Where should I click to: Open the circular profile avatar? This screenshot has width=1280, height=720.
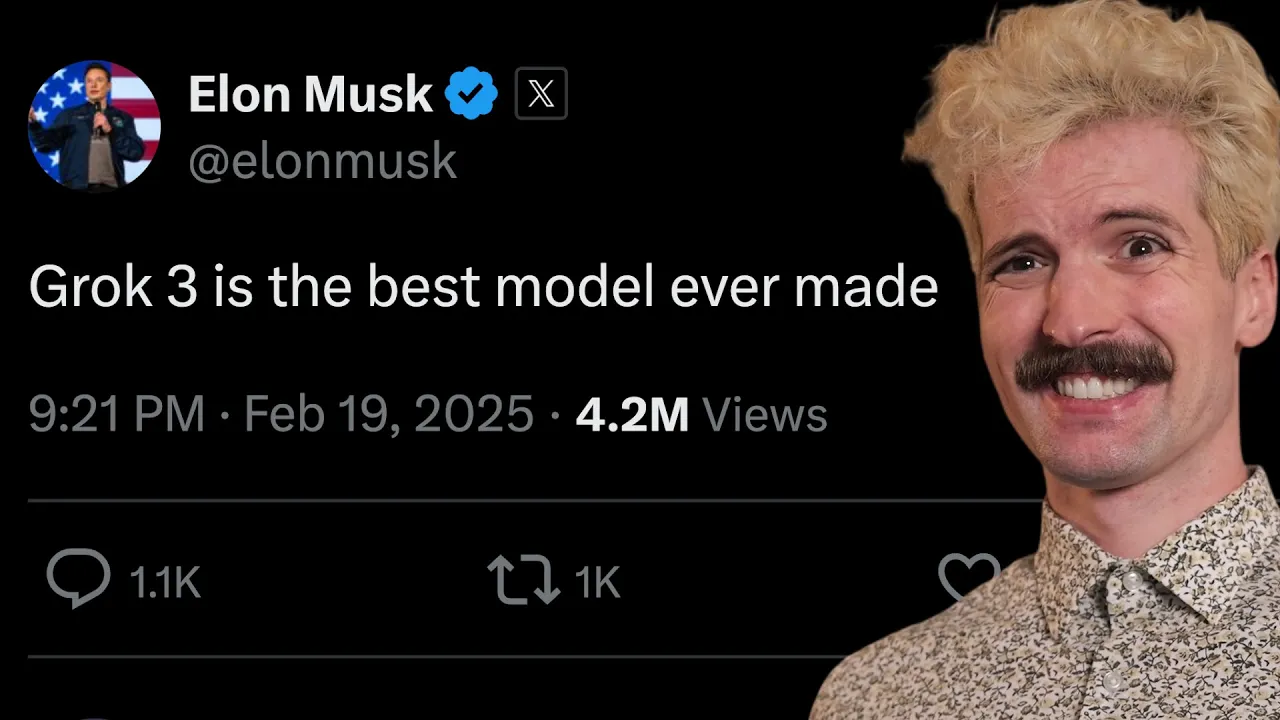pyautogui.click(x=94, y=124)
